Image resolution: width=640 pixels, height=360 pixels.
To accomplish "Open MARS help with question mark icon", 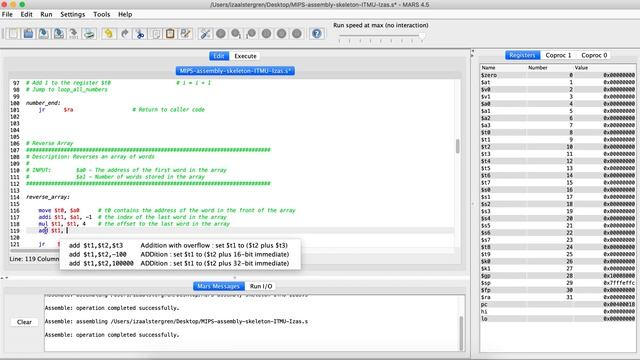I will [x=316, y=33].
